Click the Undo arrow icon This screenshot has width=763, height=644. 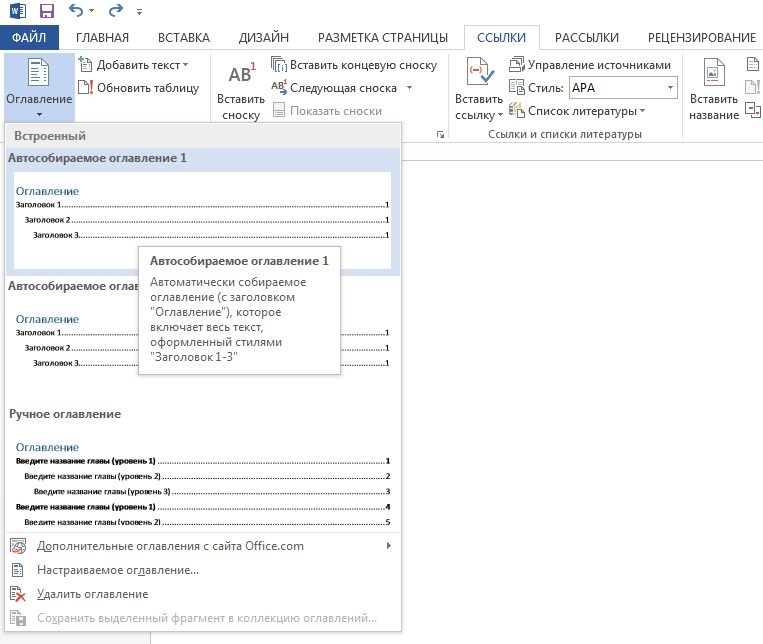(x=77, y=12)
